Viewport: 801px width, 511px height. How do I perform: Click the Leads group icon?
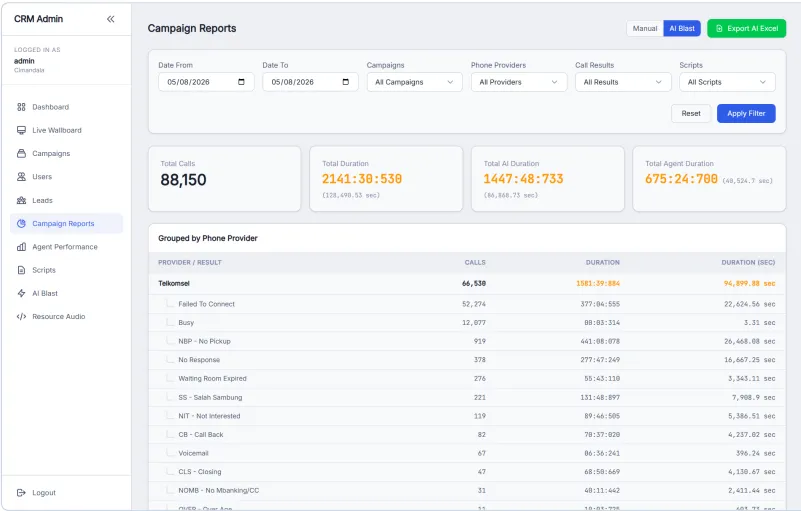[21, 200]
